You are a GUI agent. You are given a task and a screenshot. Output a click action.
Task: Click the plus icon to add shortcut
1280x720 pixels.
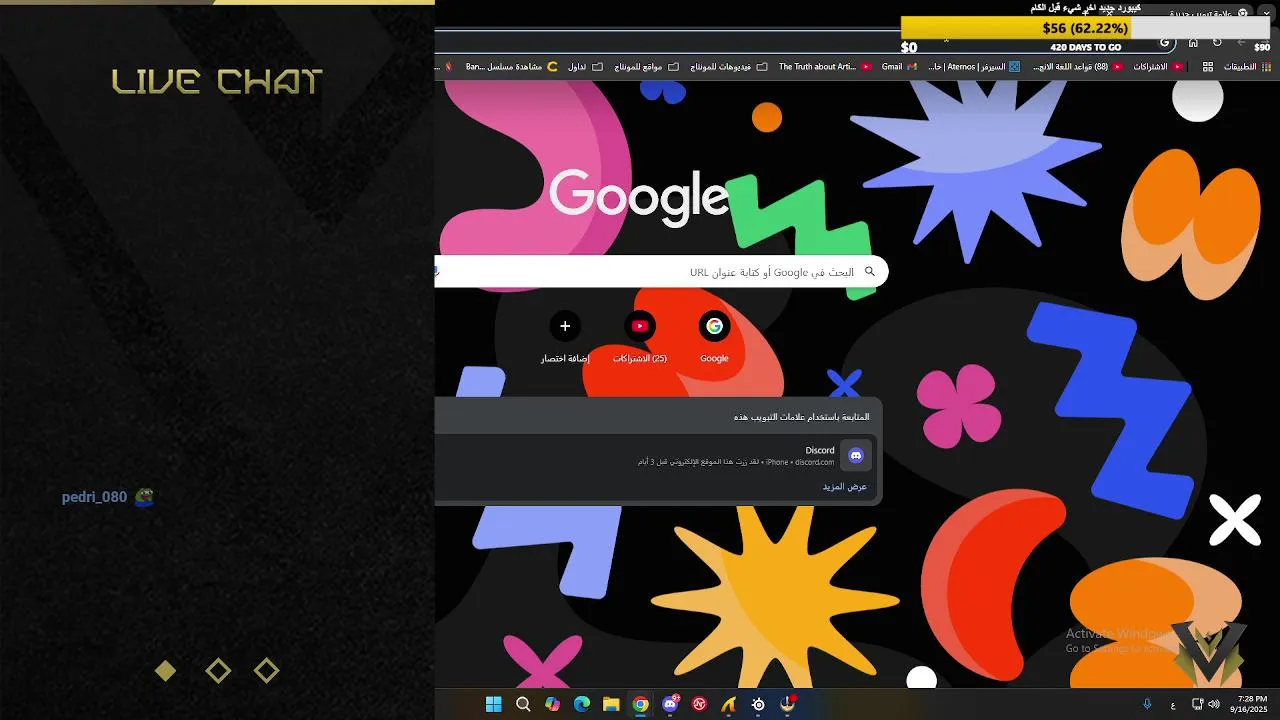(565, 326)
